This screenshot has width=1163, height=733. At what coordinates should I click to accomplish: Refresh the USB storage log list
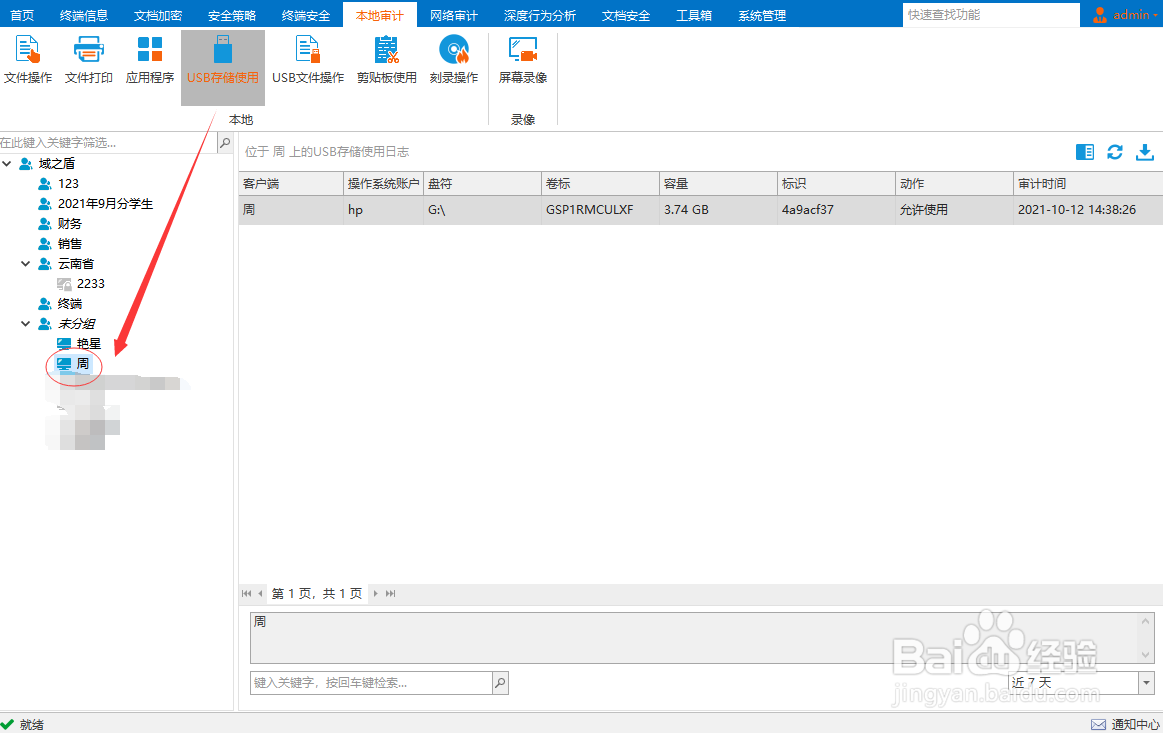pos(1114,151)
